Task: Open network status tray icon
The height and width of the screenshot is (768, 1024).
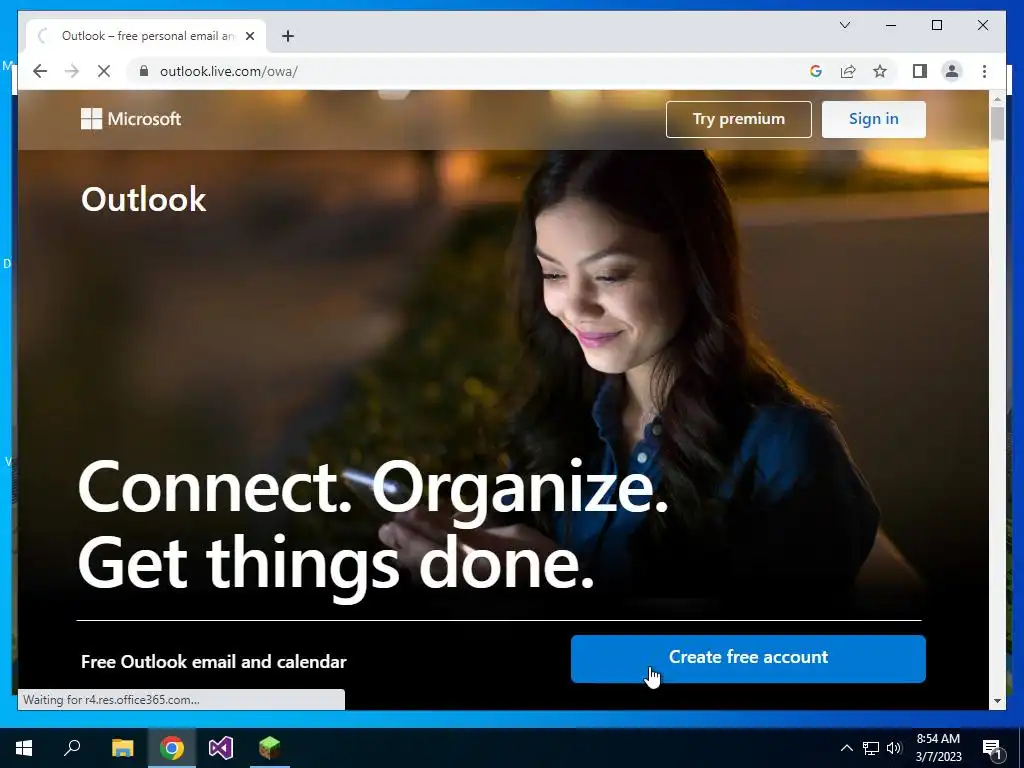Action: click(x=871, y=748)
